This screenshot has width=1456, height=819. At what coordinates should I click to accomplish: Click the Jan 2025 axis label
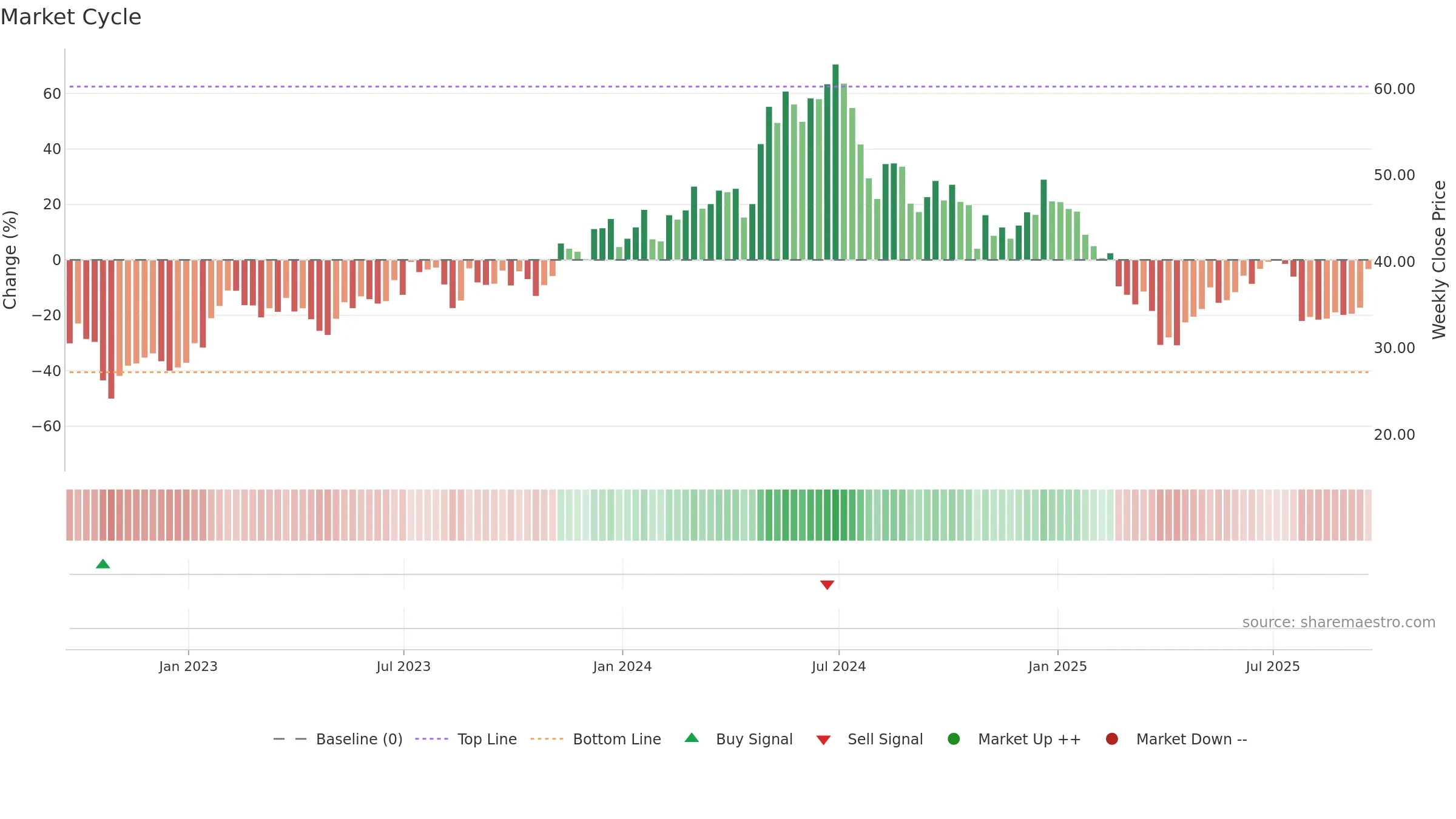(1057, 666)
